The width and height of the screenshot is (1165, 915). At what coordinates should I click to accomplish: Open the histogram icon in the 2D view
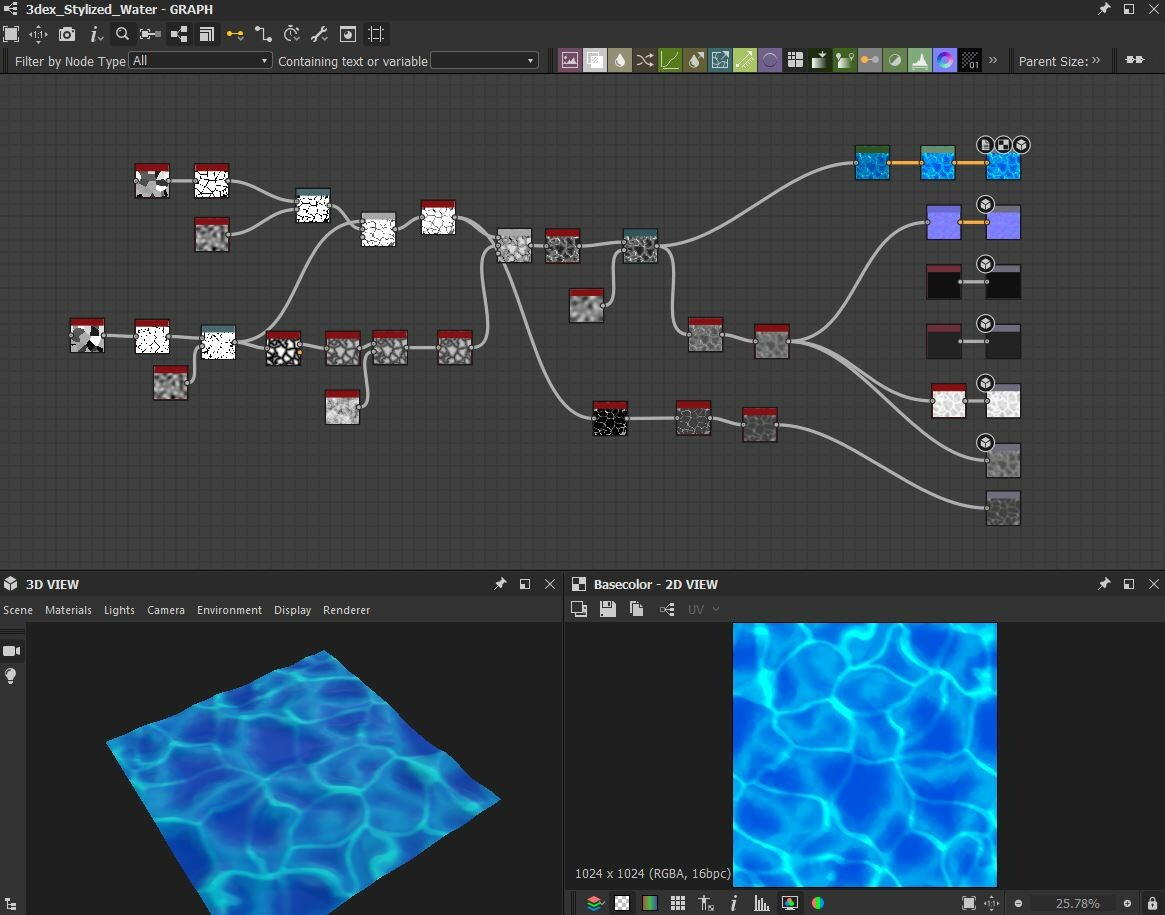[762, 902]
